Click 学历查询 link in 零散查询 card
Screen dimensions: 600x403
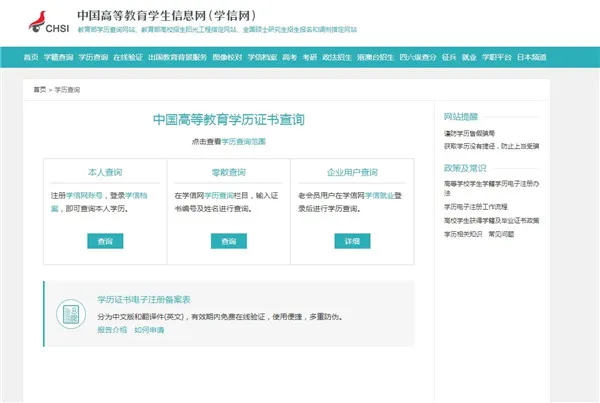coord(219,196)
